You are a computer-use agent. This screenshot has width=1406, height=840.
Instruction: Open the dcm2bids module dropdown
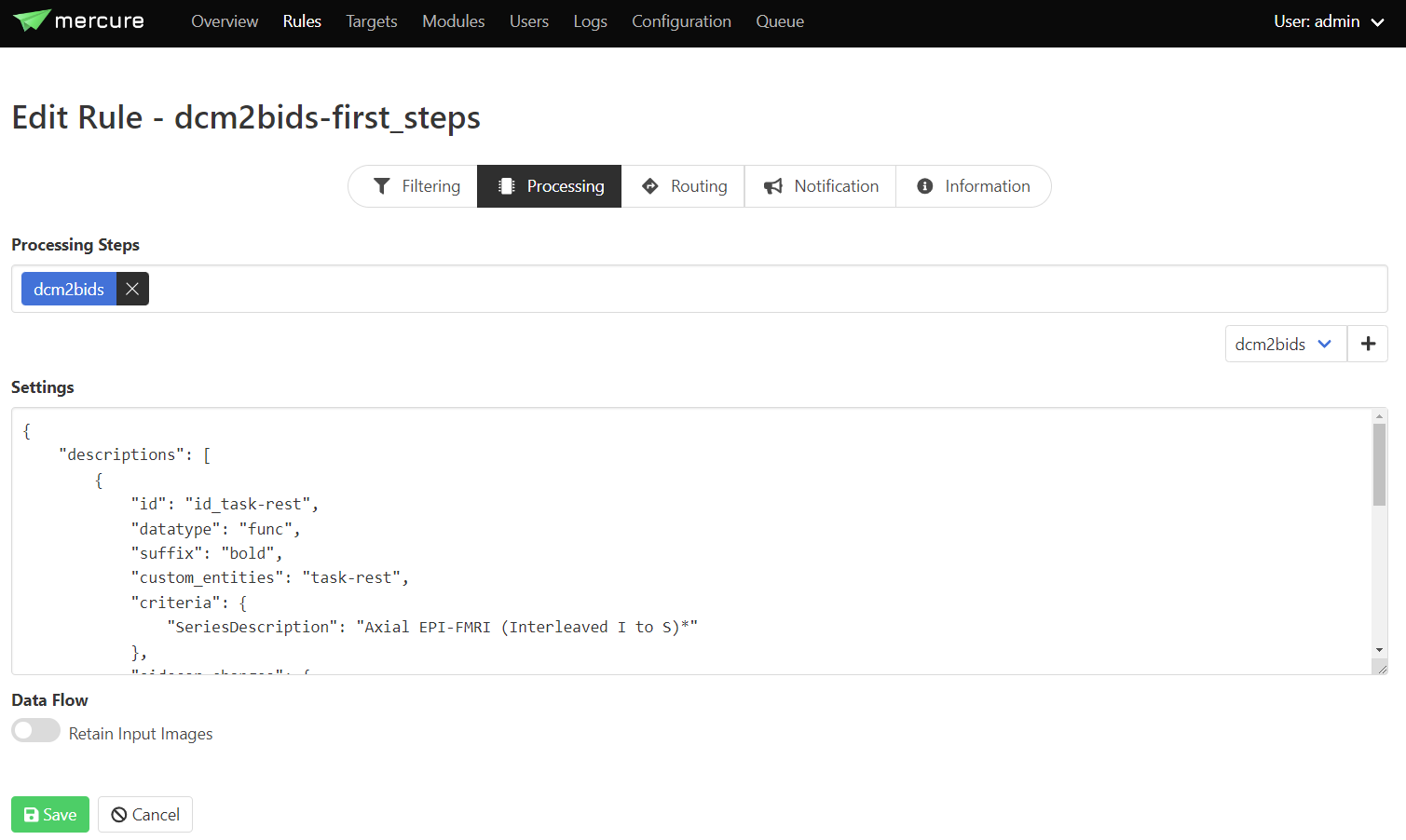click(x=1285, y=344)
